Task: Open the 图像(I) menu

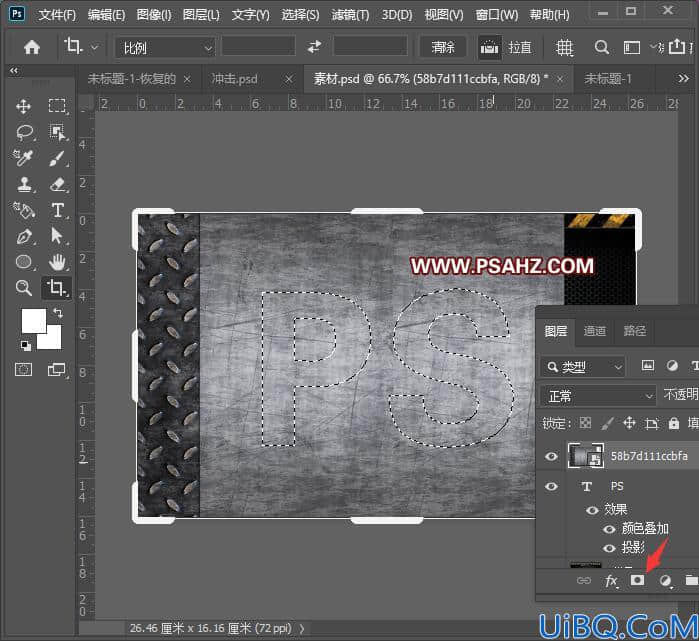Action: (x=154, y=15)
